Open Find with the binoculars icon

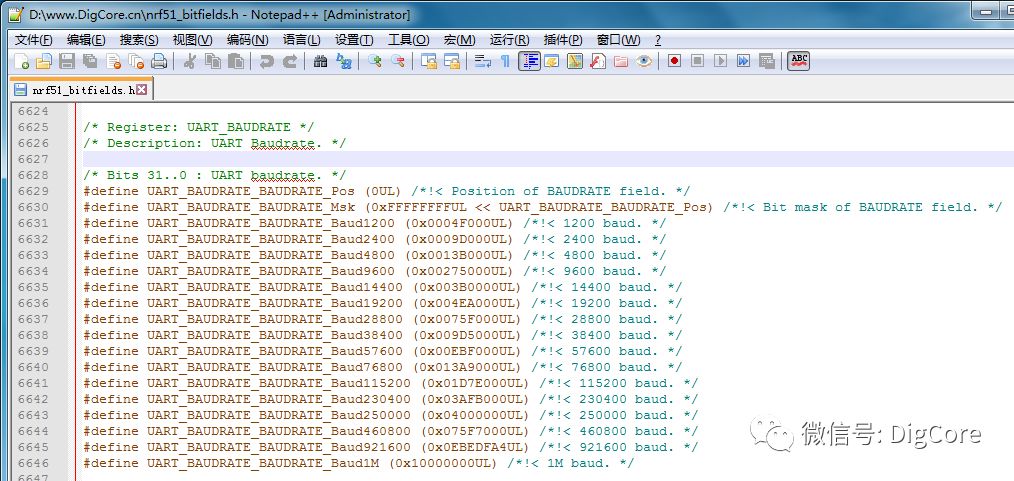pyautogui.click(x=320, y=61)
